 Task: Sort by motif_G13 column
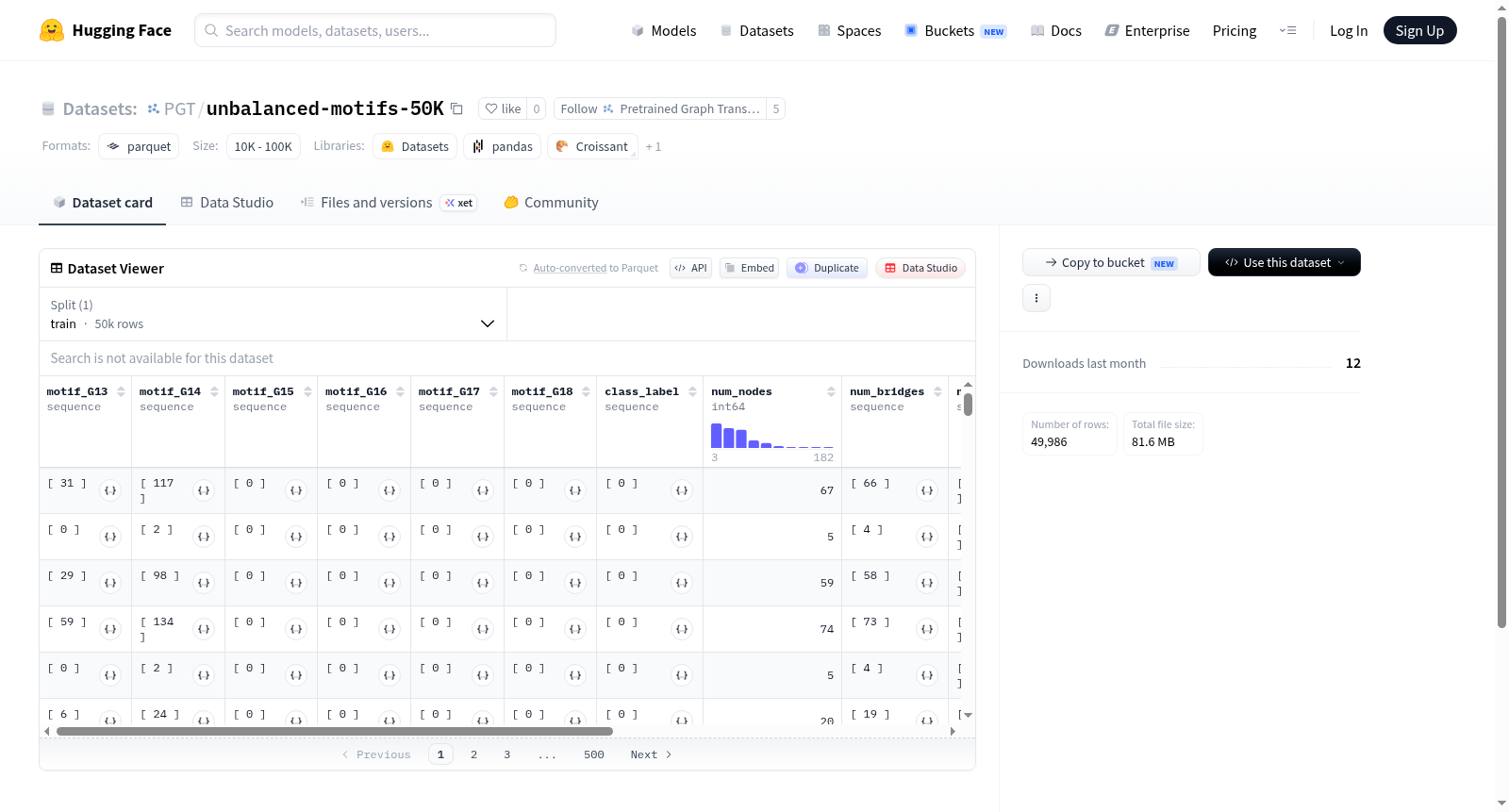[x=121, y=391]
